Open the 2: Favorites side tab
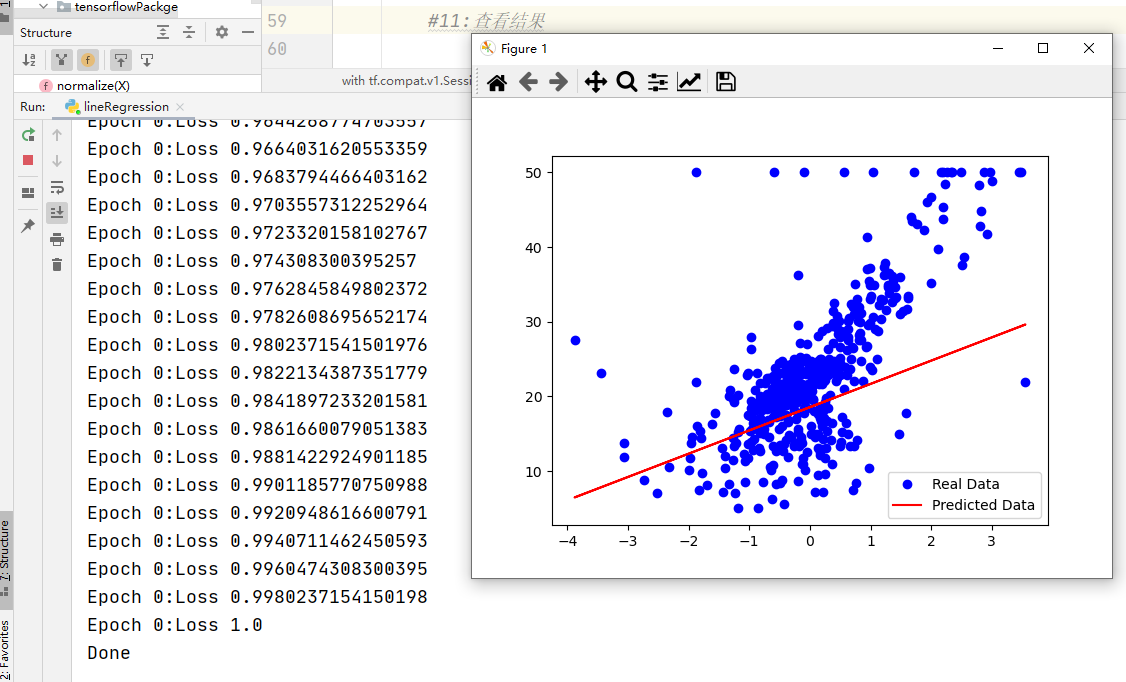1126x682 pixels. tap(5, 650)
